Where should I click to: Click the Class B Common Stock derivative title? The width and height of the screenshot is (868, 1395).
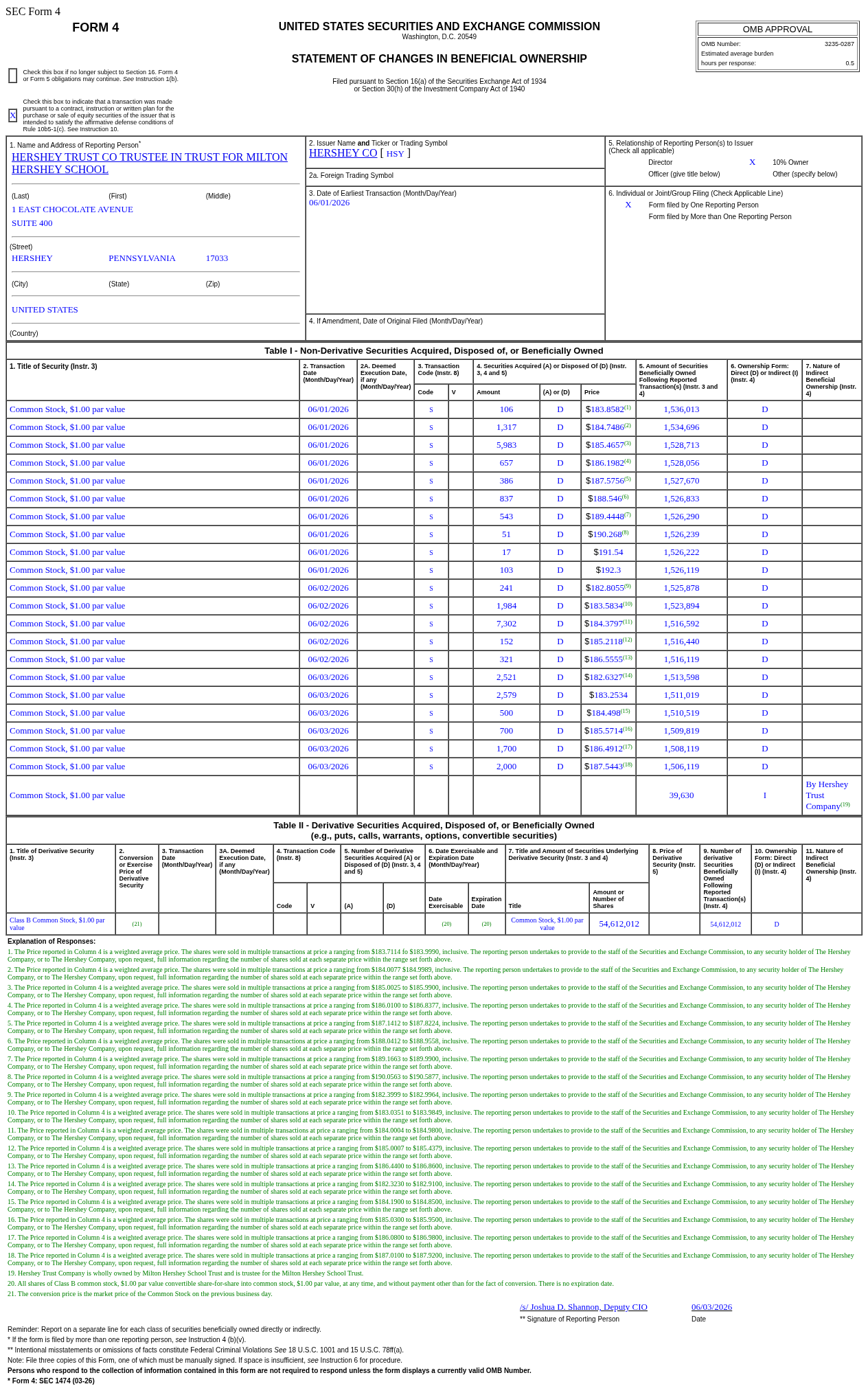pos(57,924)
